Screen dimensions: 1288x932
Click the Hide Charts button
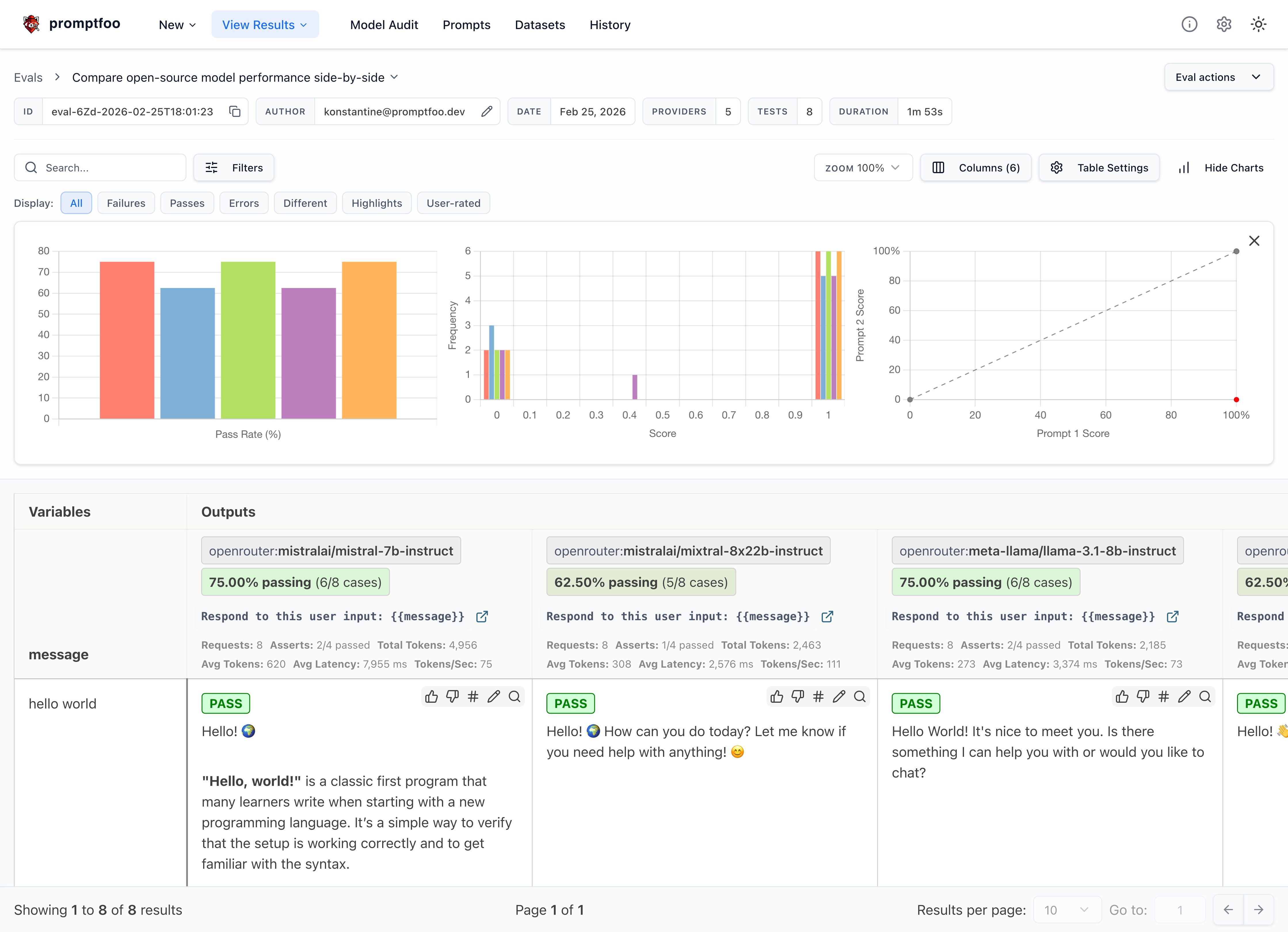[x=1221, y=168]
